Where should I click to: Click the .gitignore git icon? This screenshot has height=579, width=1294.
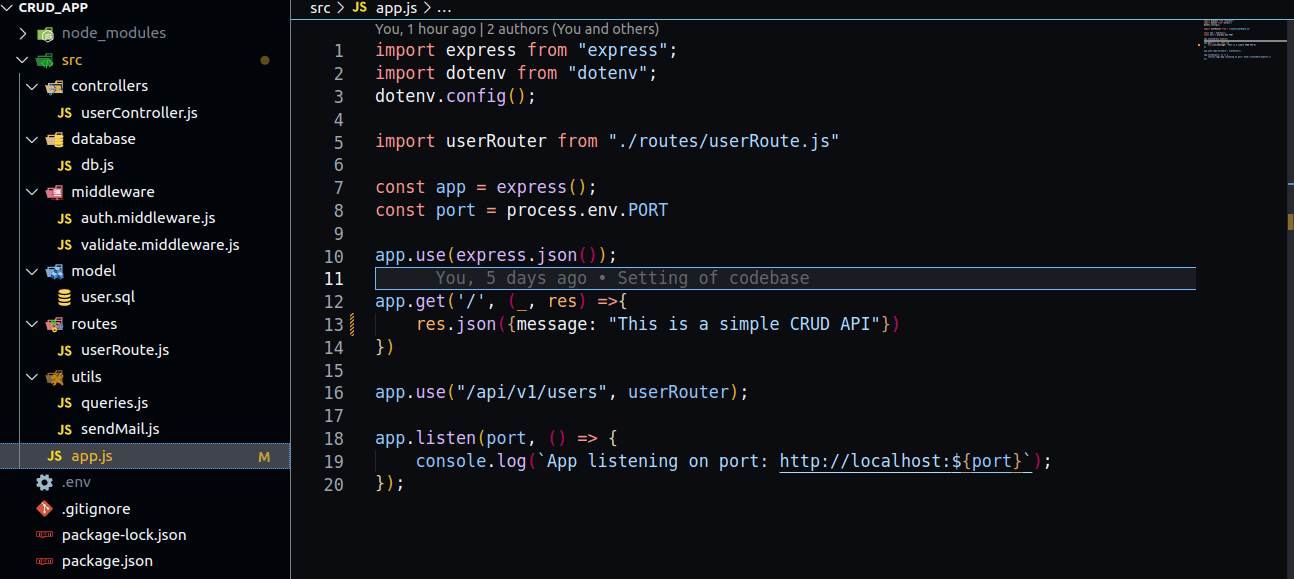pos(44,508)
